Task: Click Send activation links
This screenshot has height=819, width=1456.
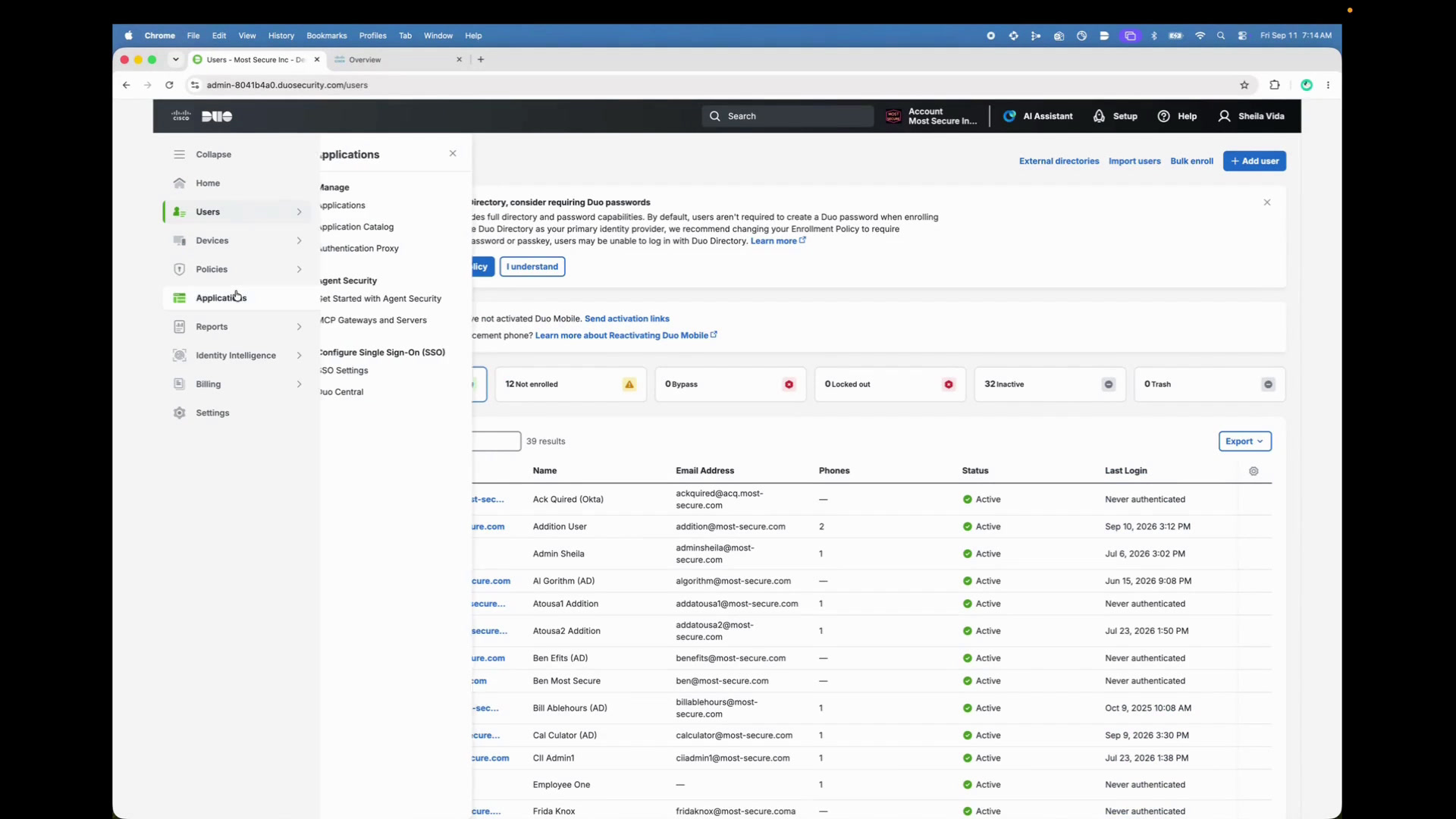Action: tap(626, 319)
